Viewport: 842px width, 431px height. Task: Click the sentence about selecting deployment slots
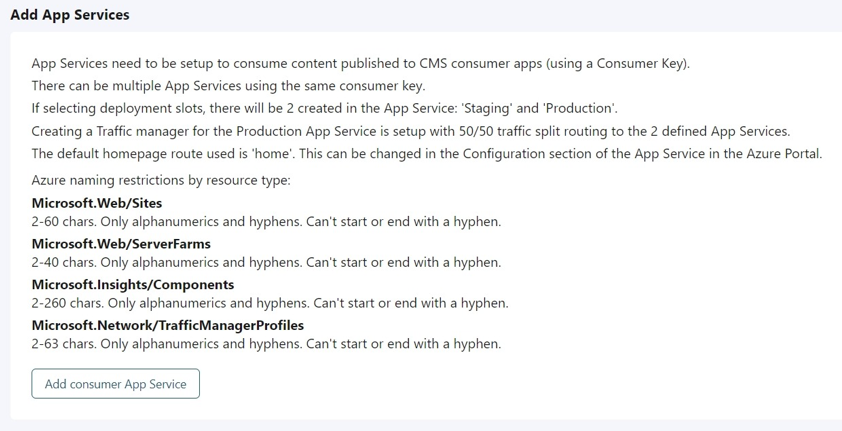pyautogui.click(x=324, y=108)
